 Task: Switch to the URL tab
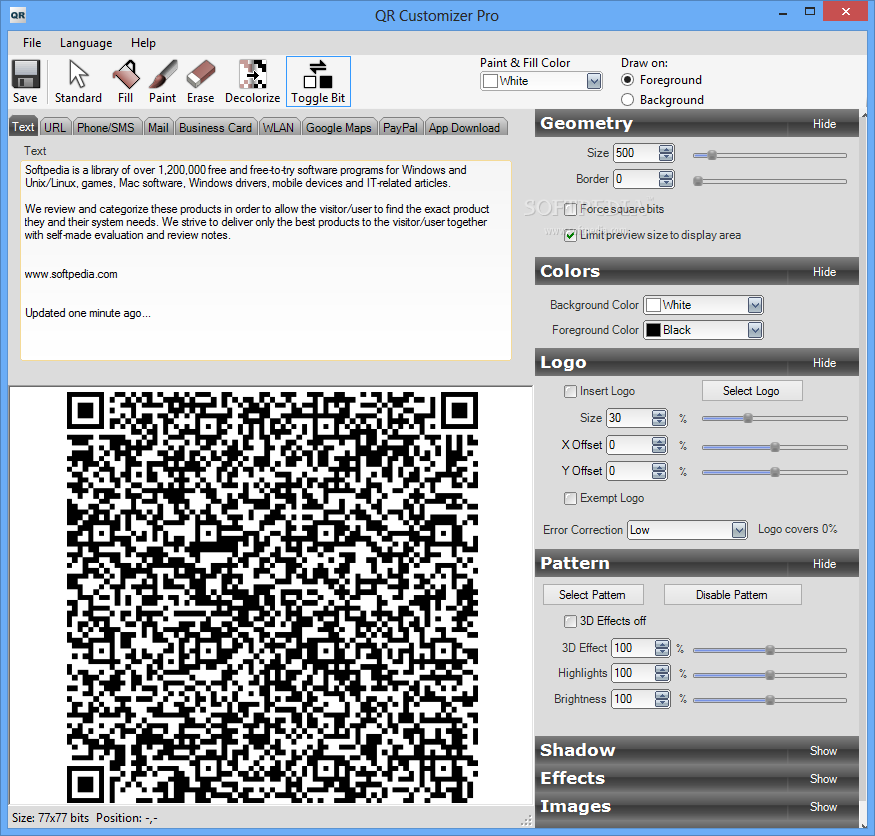pos(55,128)
